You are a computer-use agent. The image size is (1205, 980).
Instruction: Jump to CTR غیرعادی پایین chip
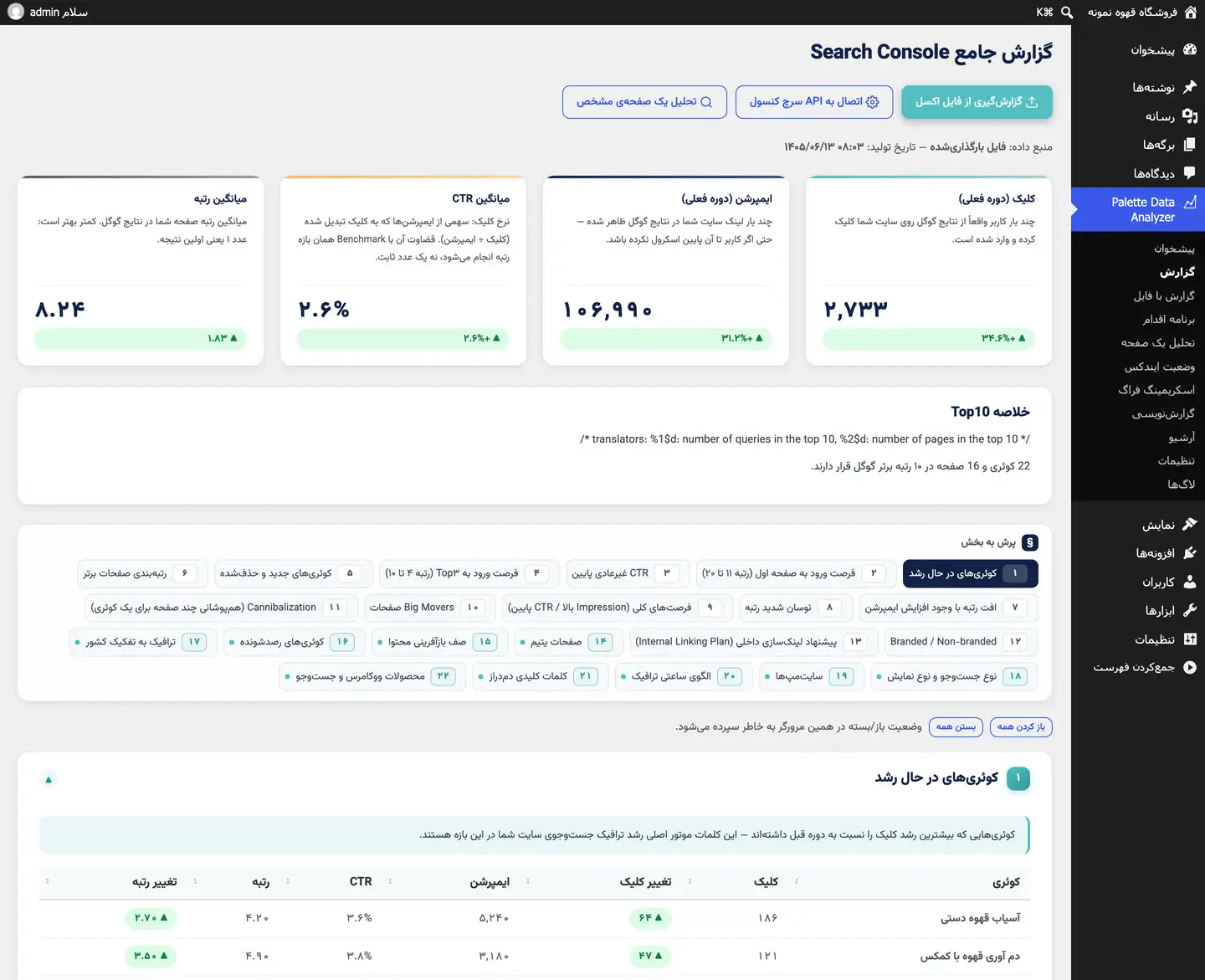(x=628, y=573)
